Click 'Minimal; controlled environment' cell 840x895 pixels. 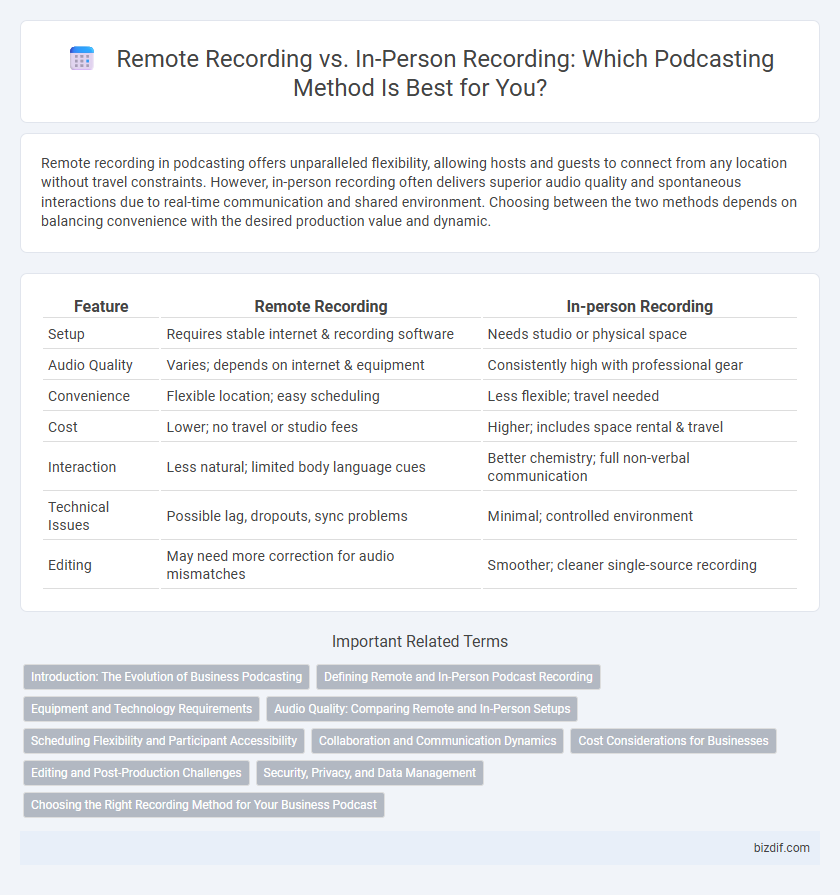tap(640, 515)
